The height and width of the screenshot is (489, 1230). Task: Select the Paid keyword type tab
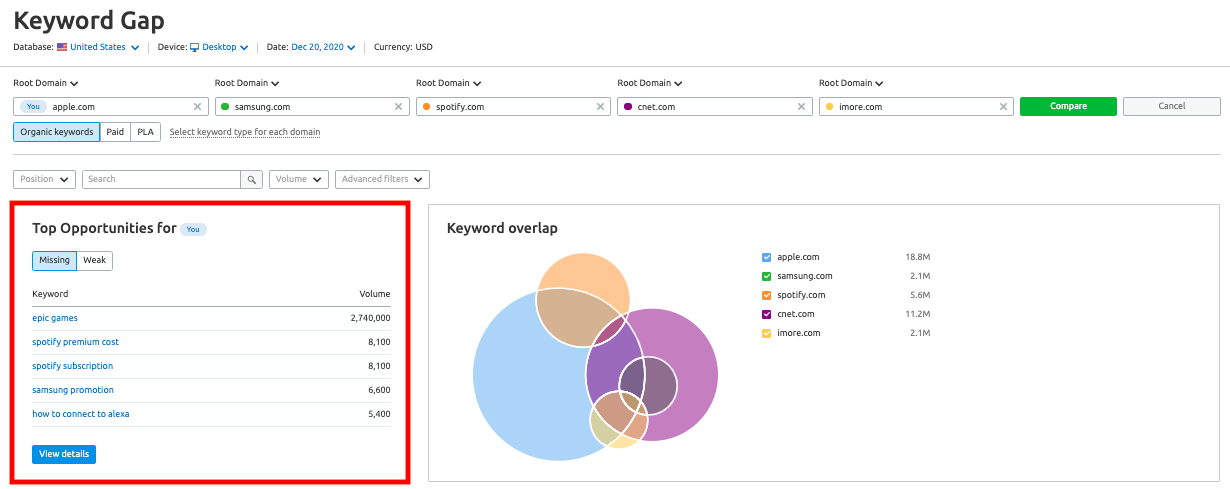click(115, 132)
